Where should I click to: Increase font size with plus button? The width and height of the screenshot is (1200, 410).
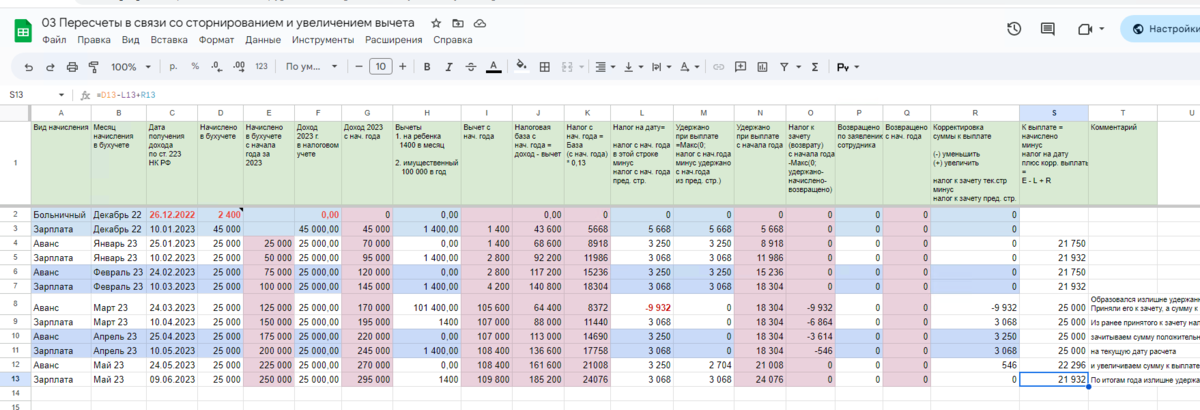click(401, 67)
